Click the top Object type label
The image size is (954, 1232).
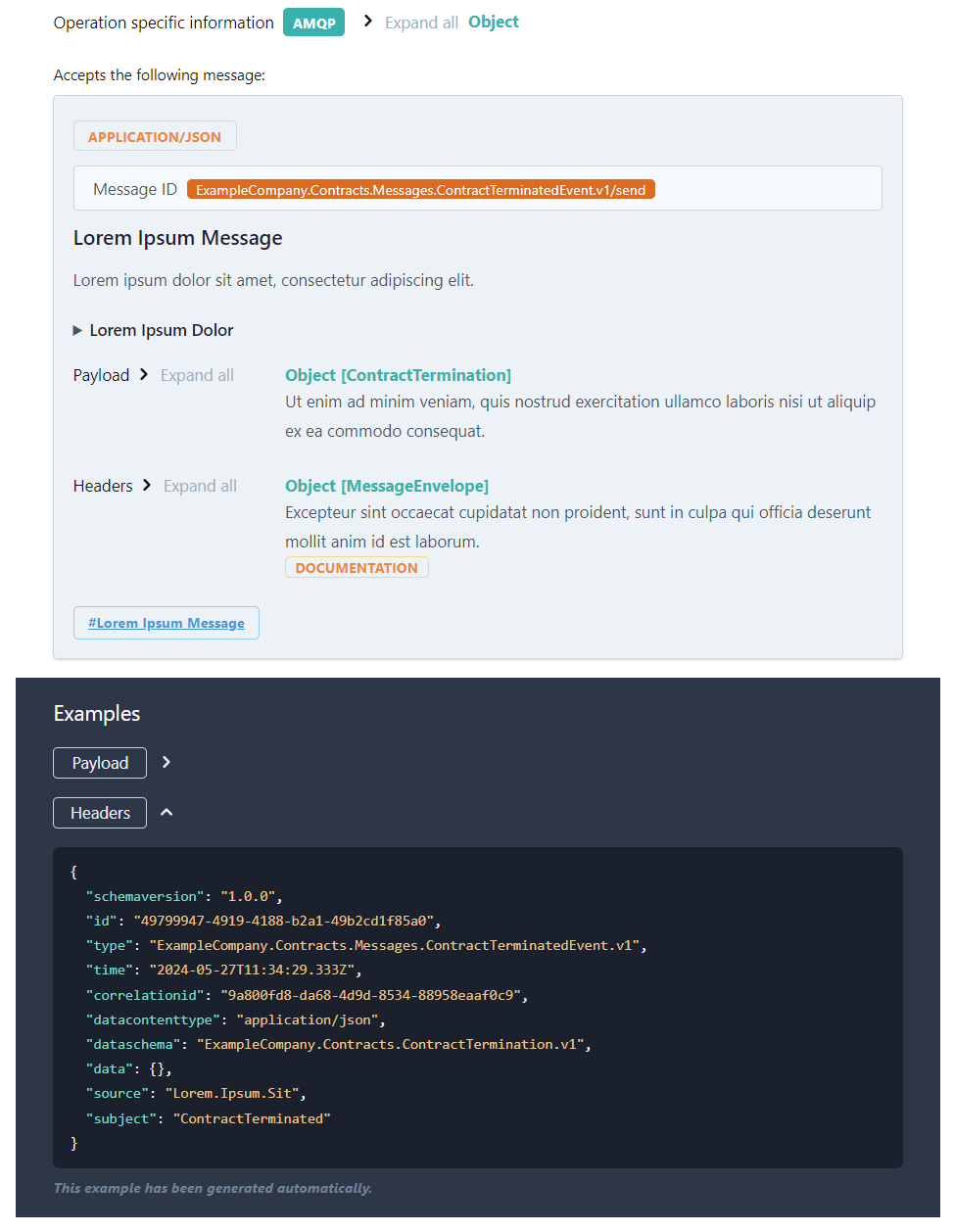pos(493,22)
